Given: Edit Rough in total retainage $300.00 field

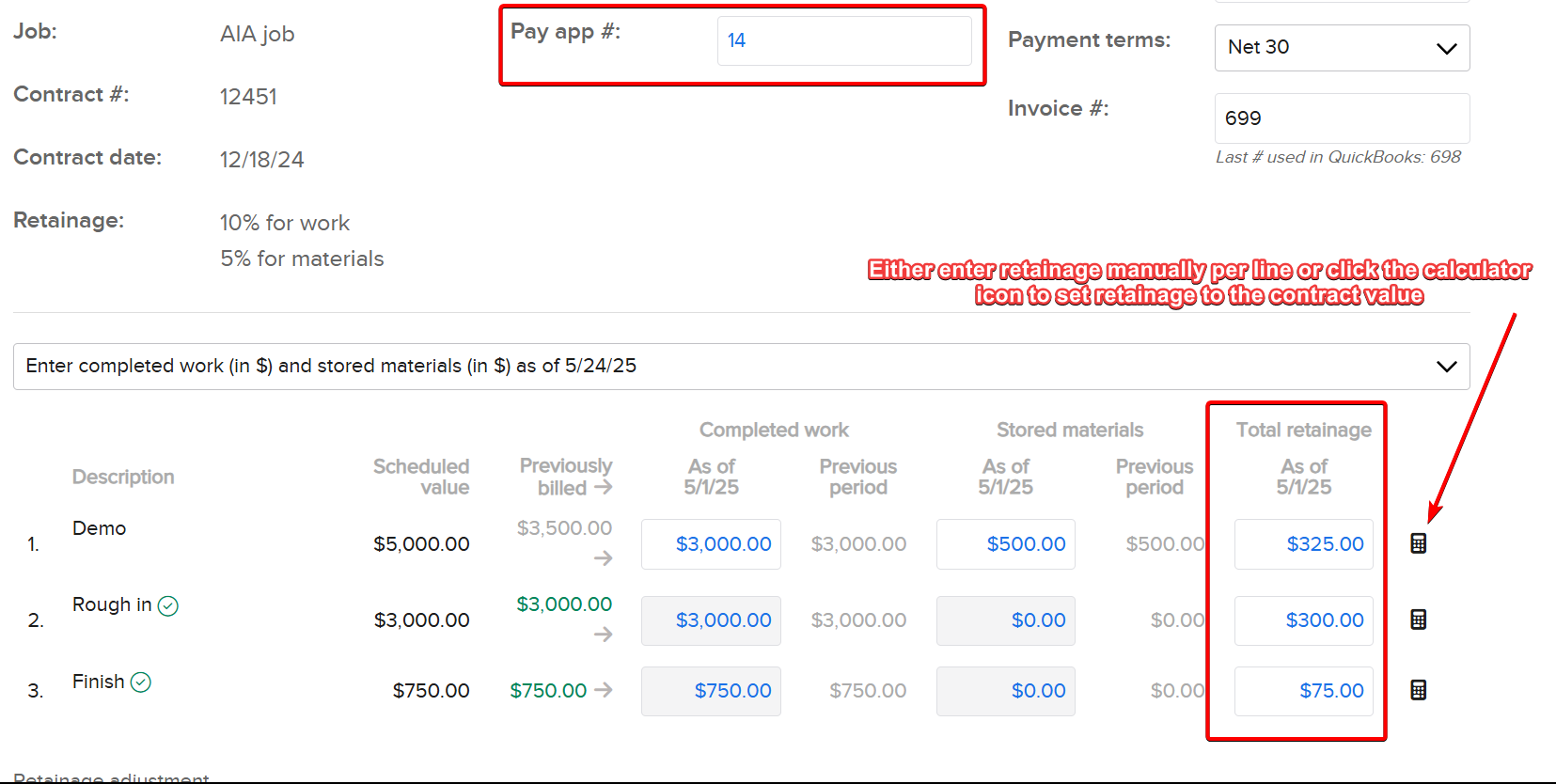Looking at the screenshot, I should pos(1303,620).
